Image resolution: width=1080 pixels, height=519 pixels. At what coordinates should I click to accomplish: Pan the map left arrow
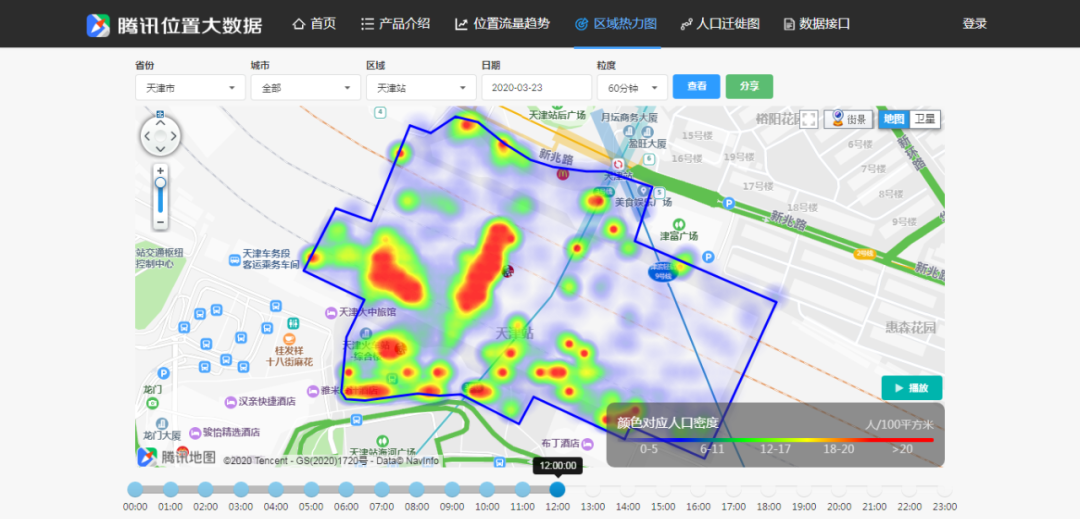click(x=147, y=136)
